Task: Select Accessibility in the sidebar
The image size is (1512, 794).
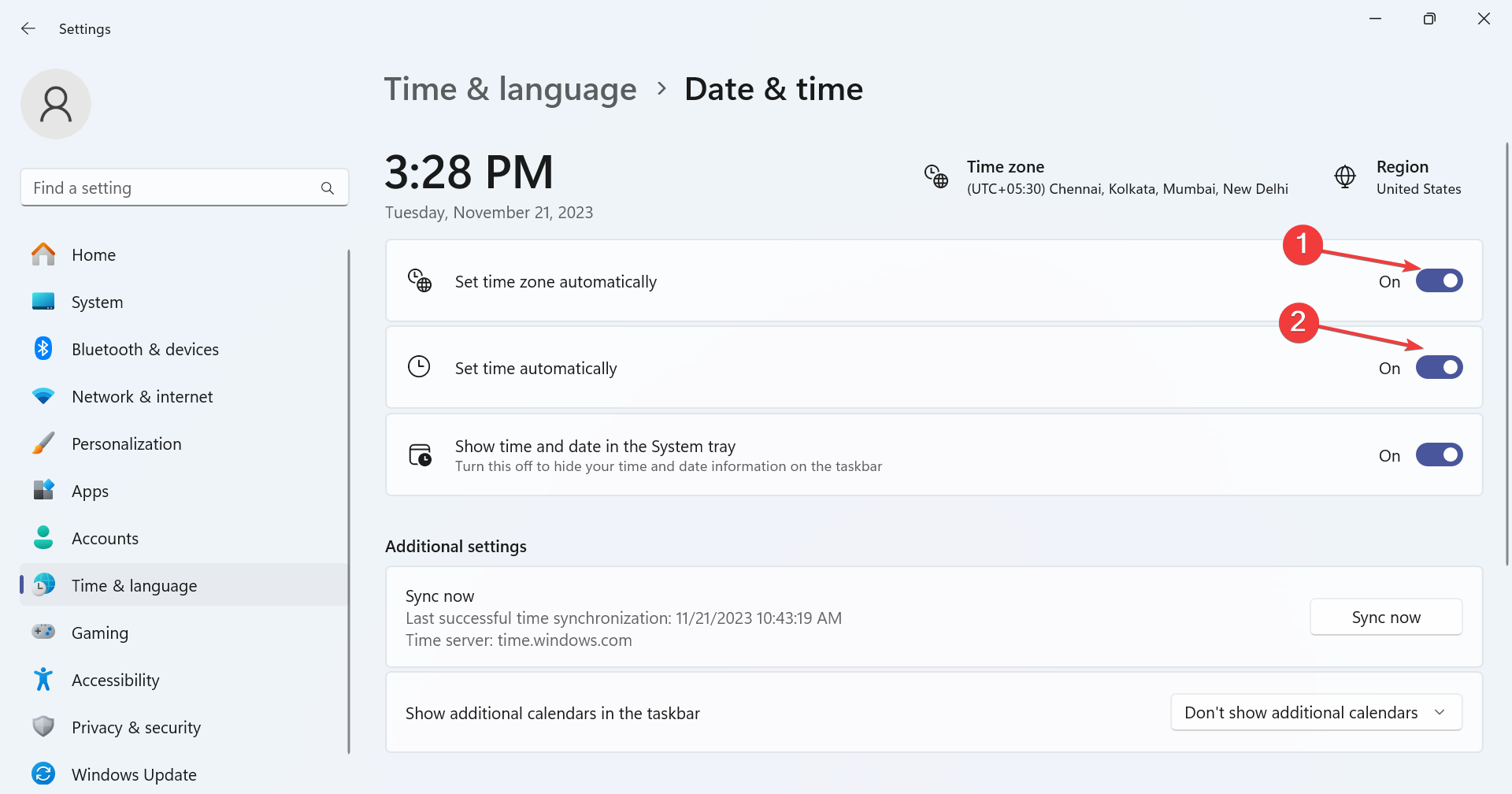Action: (x=115, y=681)
